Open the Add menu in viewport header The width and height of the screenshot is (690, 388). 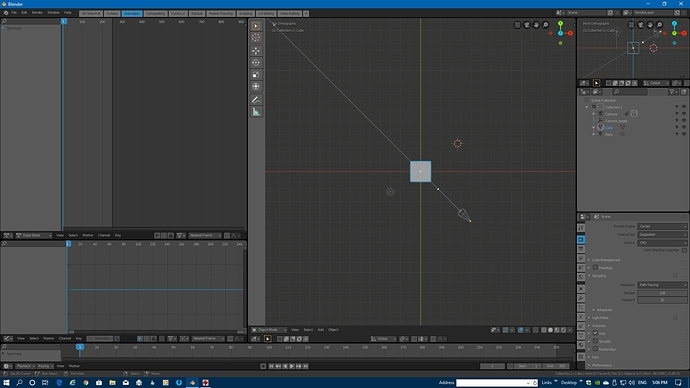click(321, 329)
